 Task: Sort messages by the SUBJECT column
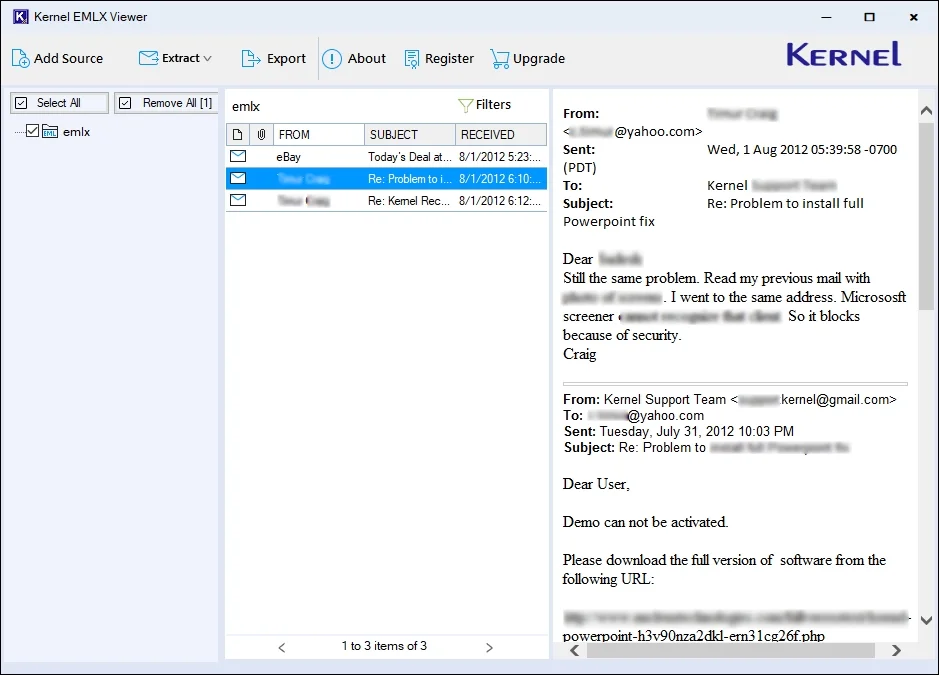point(408,135)
